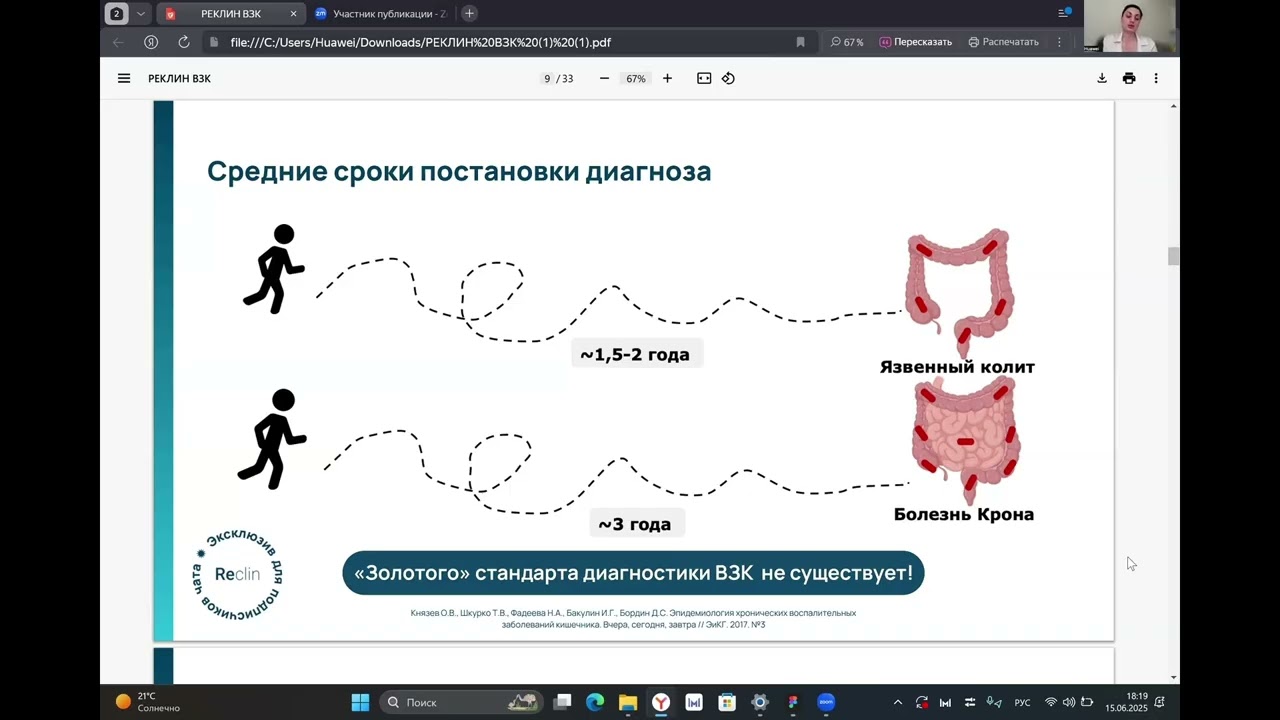Show hidden system tray icons

pyautogui.click(x=897, y=702)
